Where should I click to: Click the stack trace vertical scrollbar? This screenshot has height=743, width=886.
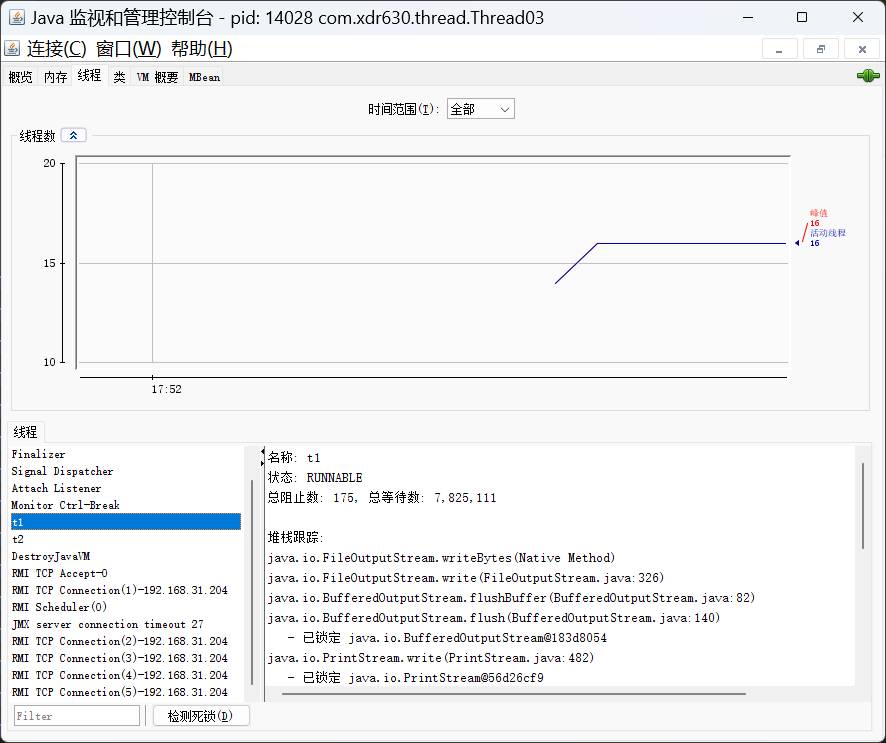coord(863,506)
